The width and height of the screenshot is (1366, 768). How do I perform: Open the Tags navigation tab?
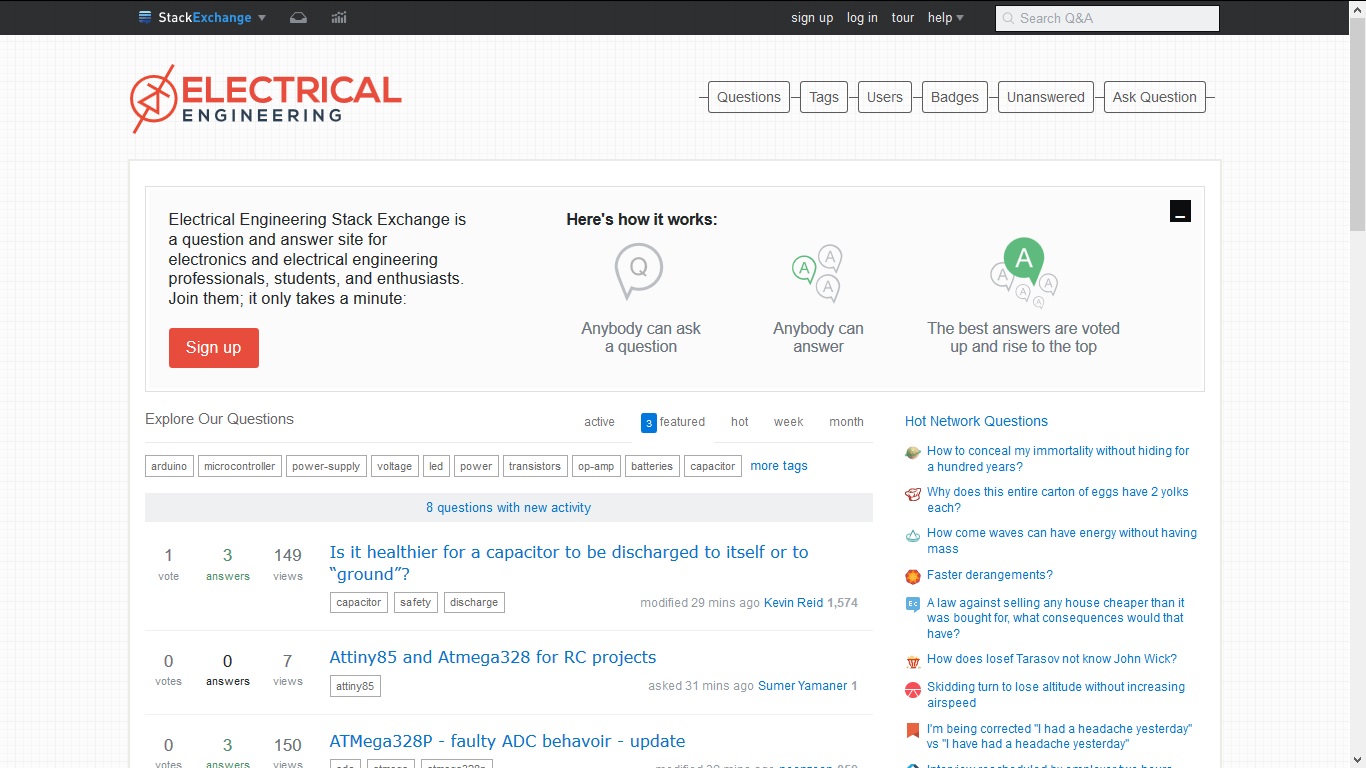824,97
